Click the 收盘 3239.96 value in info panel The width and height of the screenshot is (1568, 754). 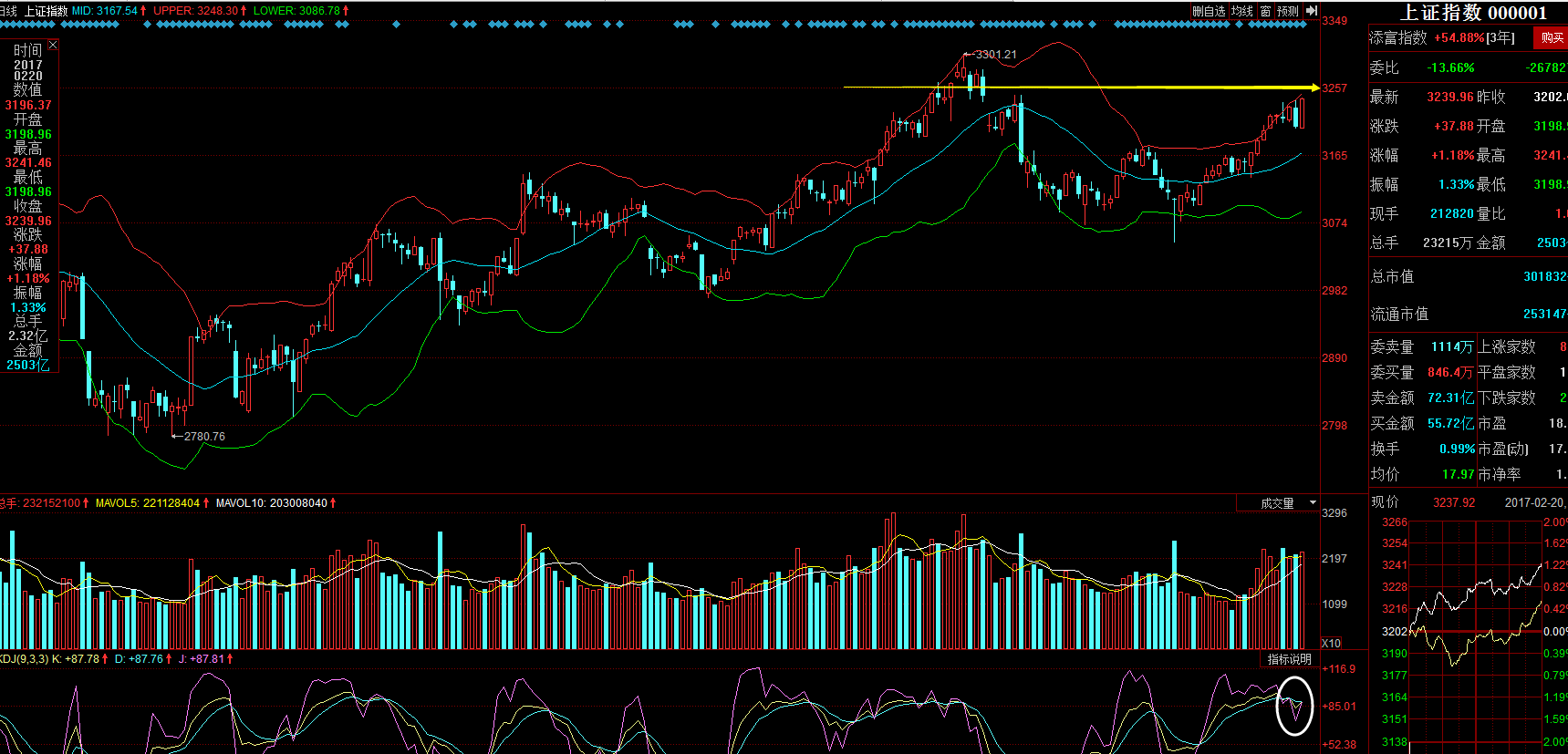point(28,221)
